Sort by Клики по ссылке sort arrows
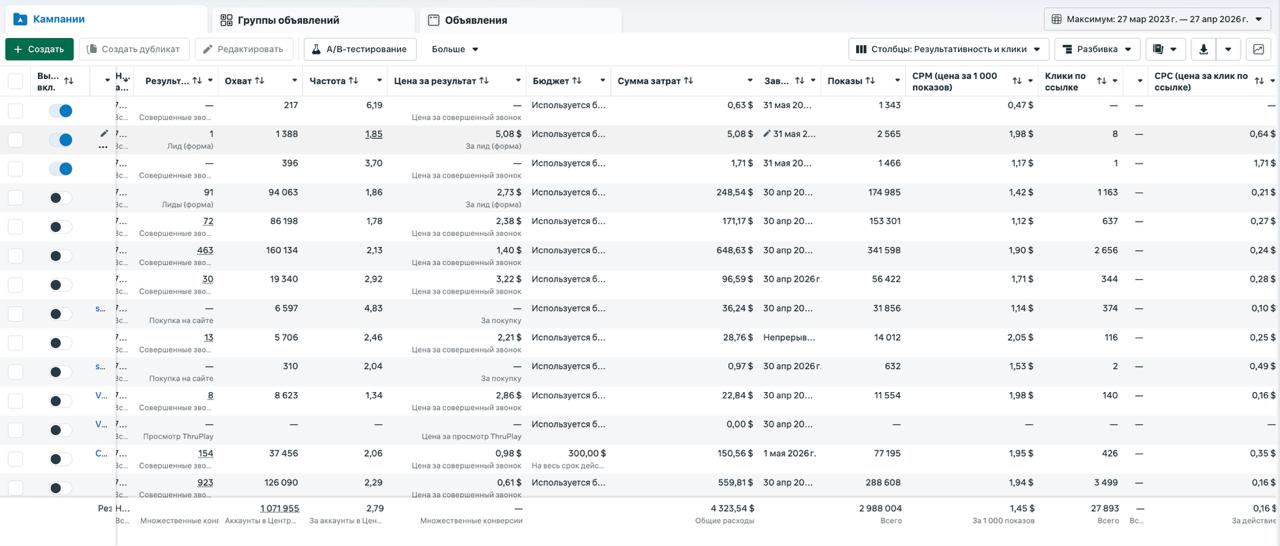 point(1101,81)
